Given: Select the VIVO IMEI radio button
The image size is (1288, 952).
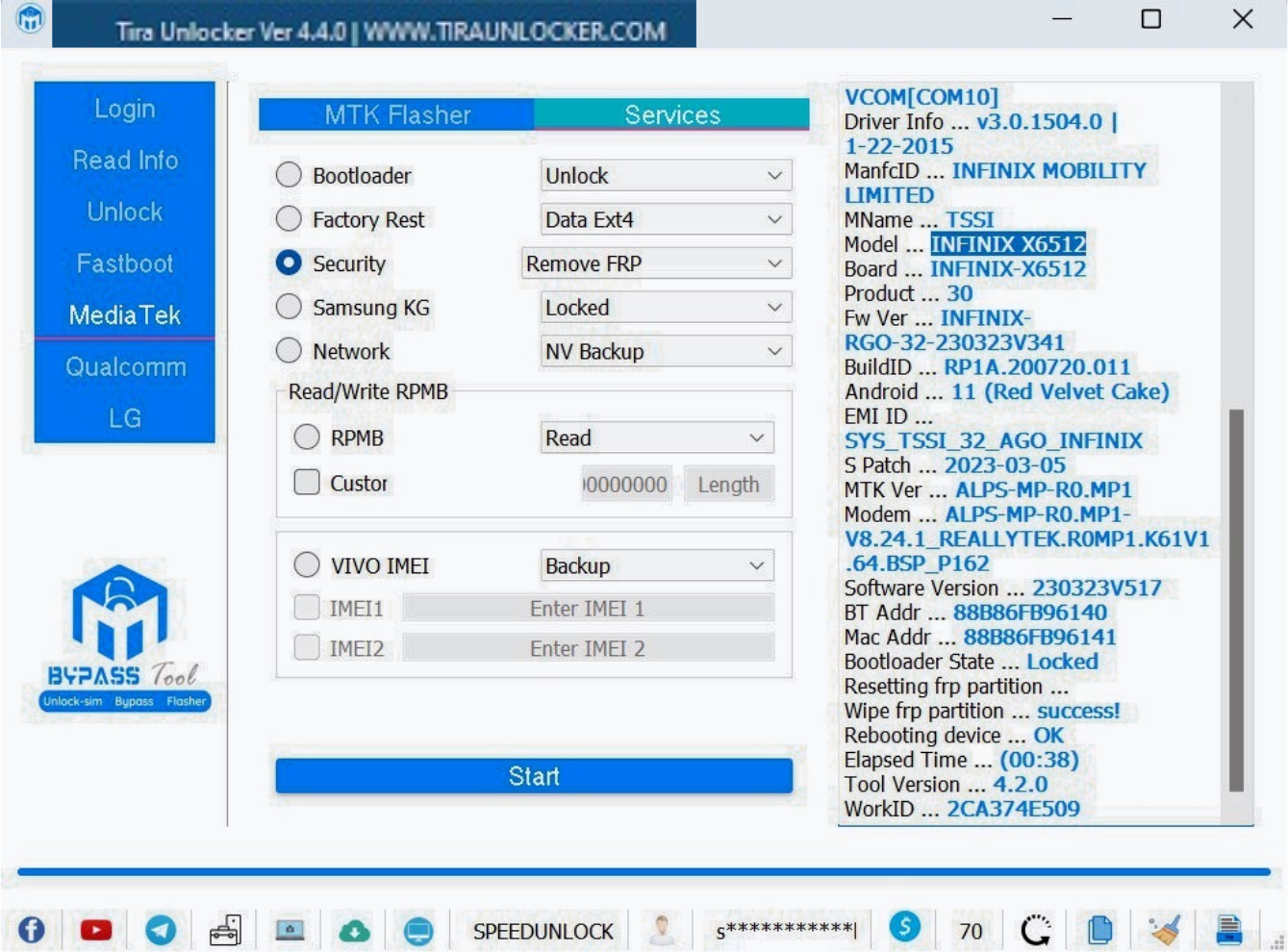Looking at the screenshot, I should (307, 564).
